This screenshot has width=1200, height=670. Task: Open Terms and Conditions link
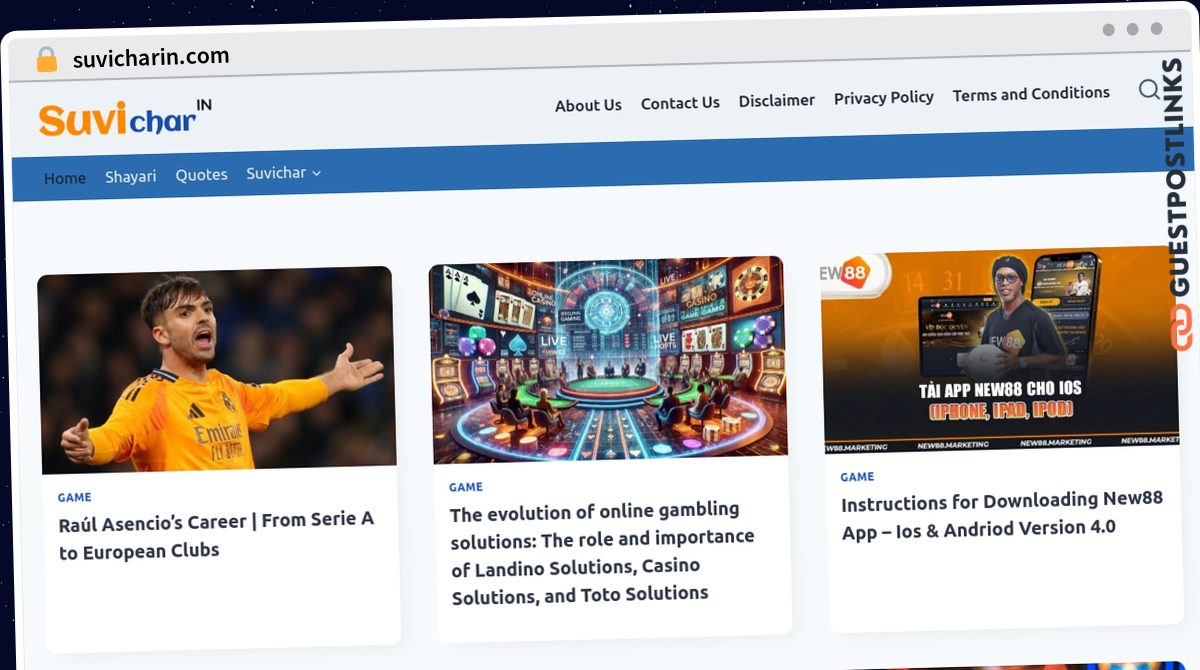pyautogui.click(x=1031, y=94)
